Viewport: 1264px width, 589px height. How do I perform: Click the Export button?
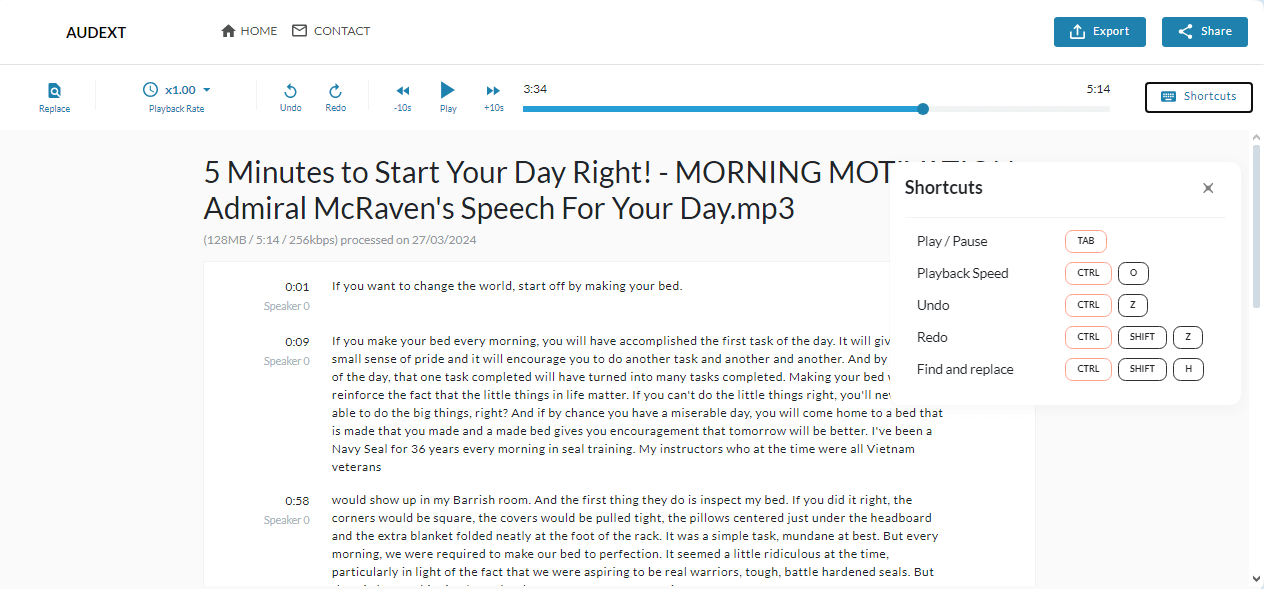pos(1099,32)
